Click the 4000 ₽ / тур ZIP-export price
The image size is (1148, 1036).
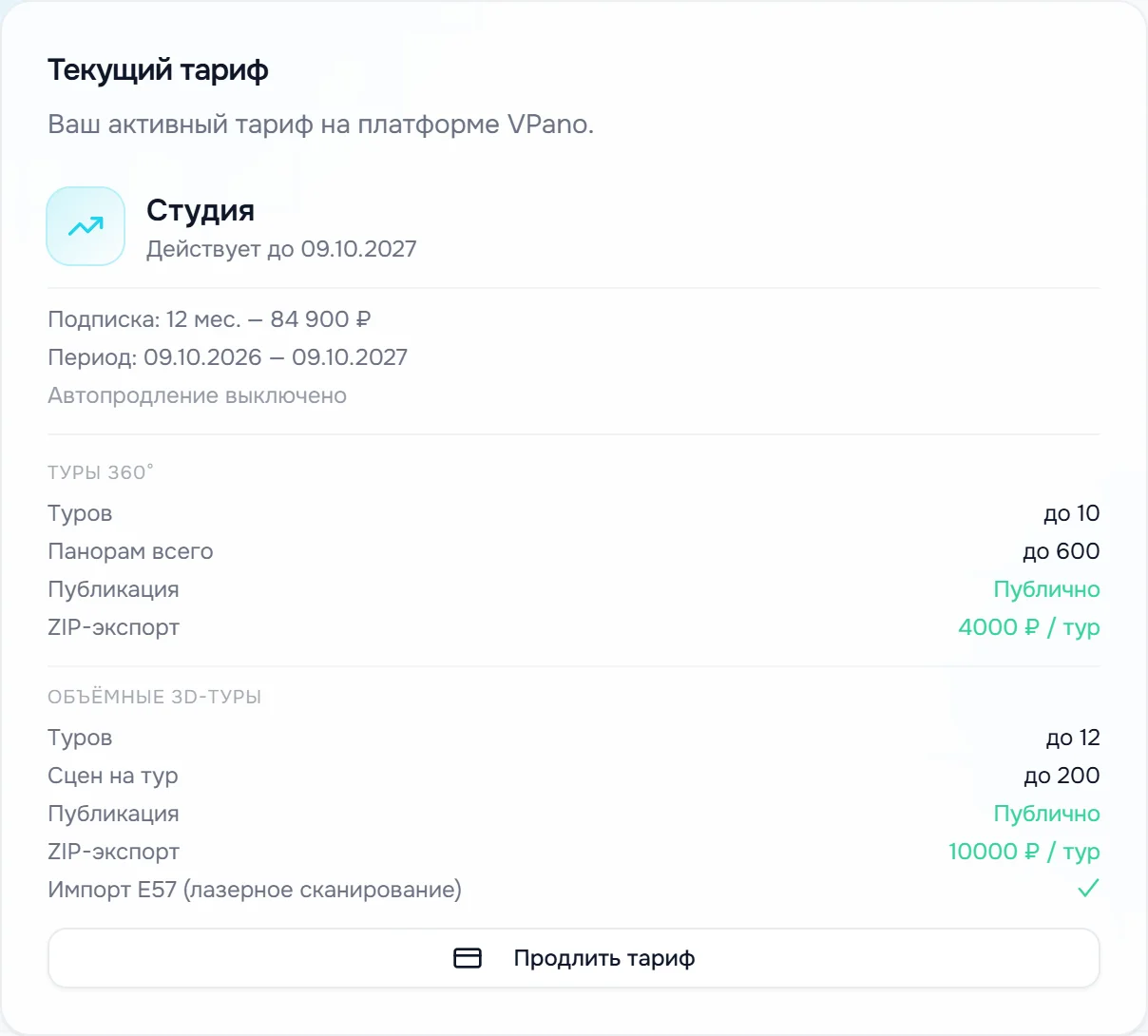click(1029, 627)
